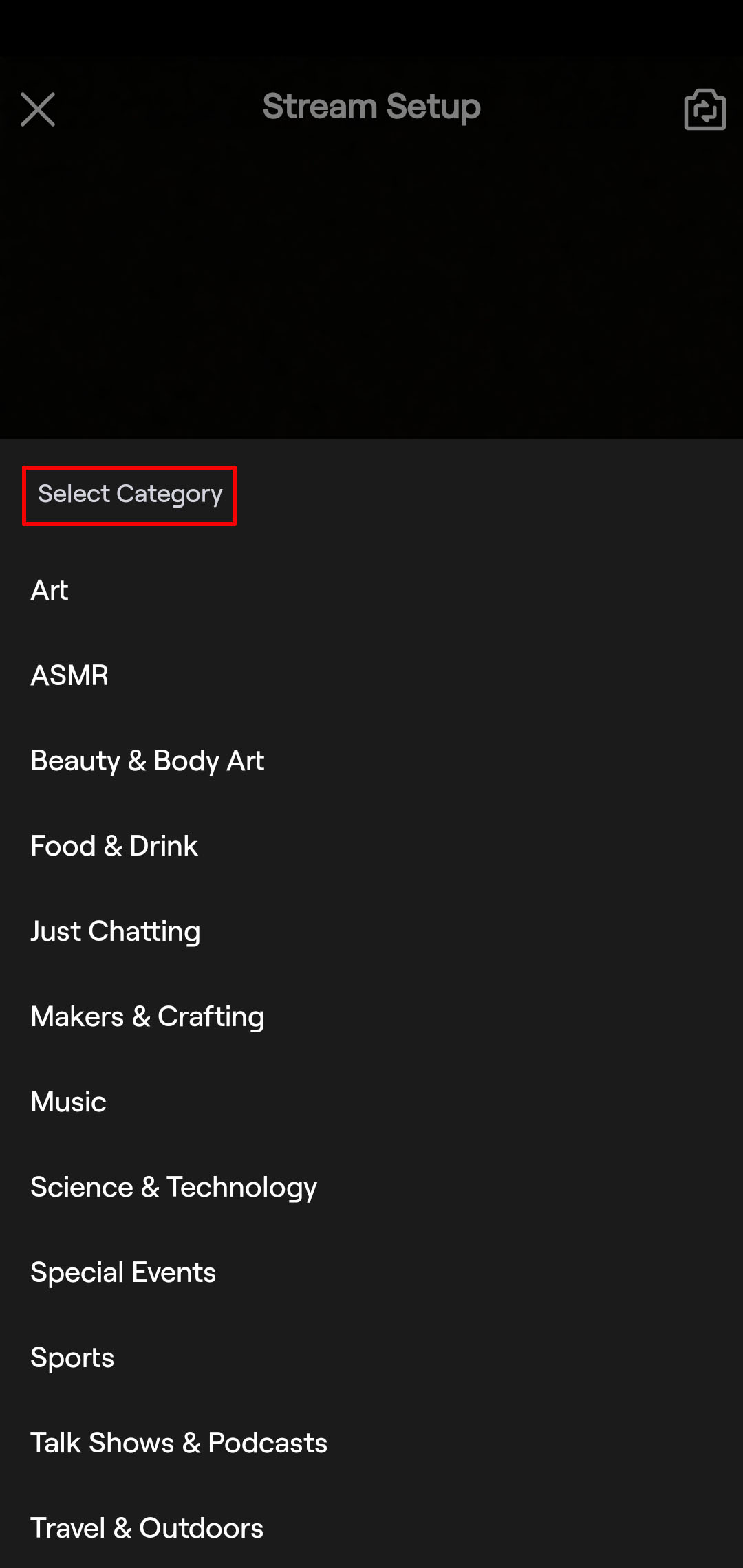Choose Talk Shows & Podcasts category
This screenshot has height=1568, width=743.
tap(179, 1443)
